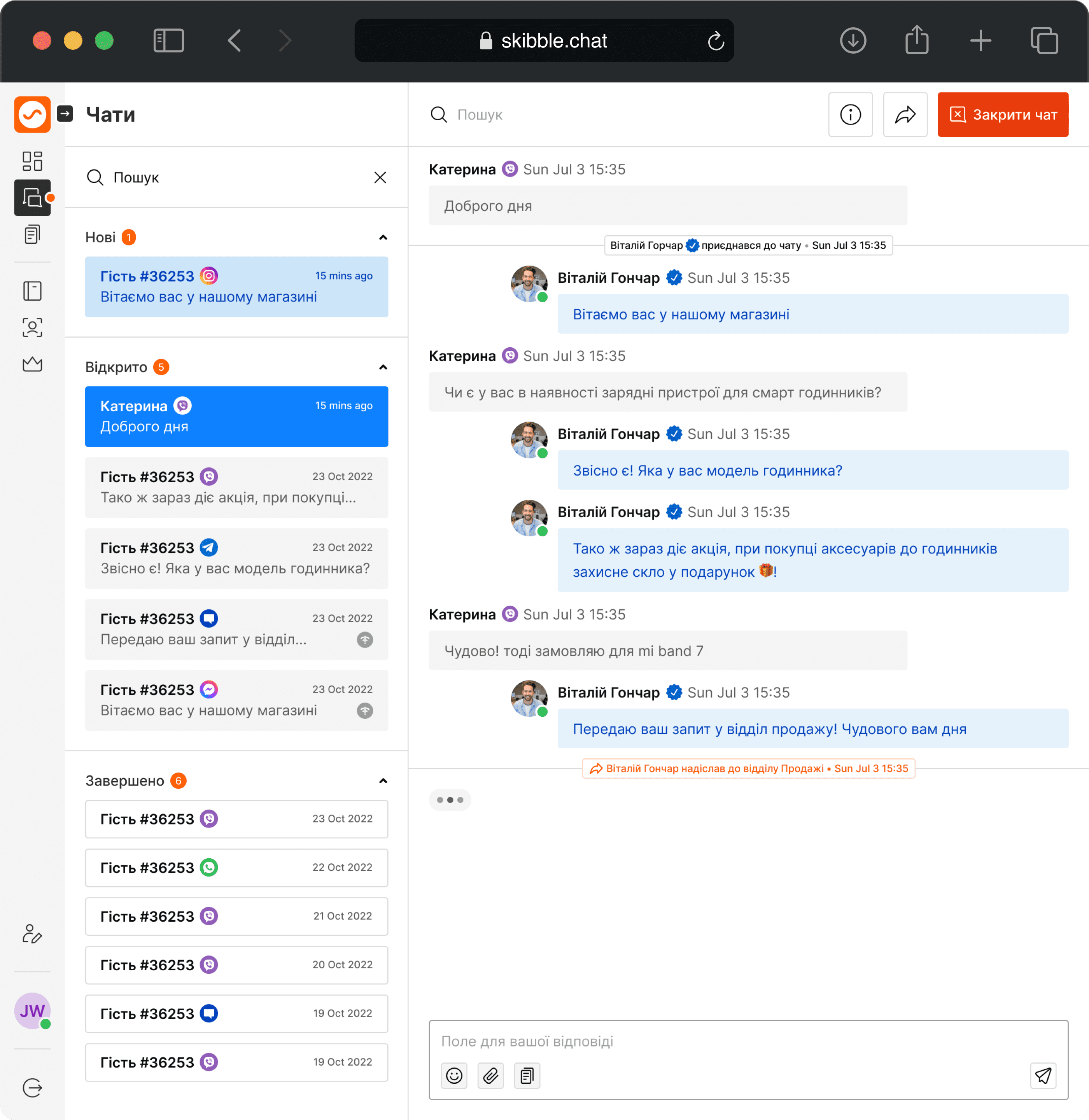This screenshot has width=1089, height=1120.
Task: Open finished chat dated 23 Oct 2022
Action: 236,819
